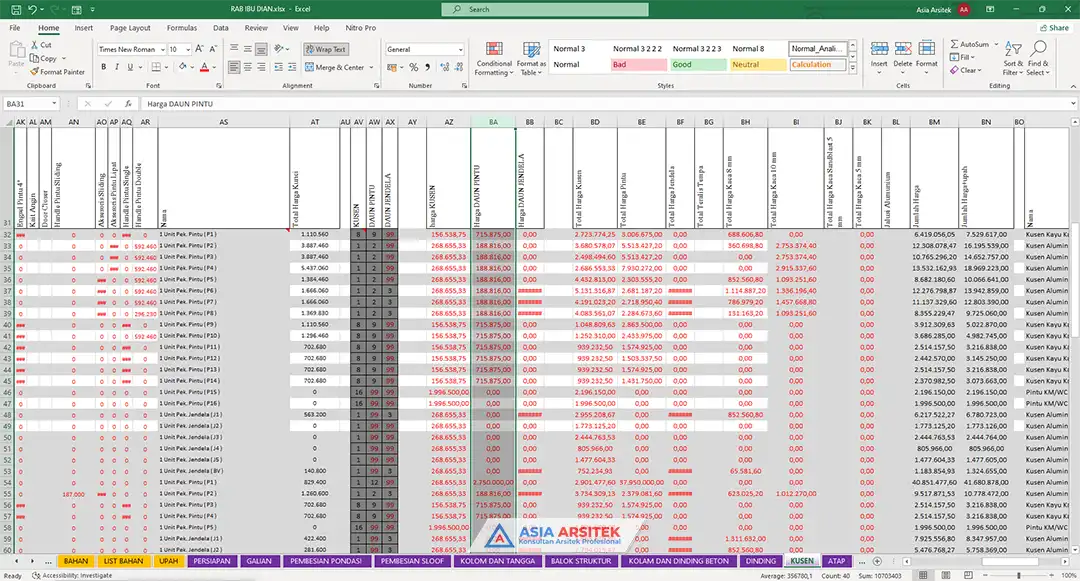Open the Formulas ribbon tab
The width and height of the screenshot is (1080, 581).
coord(181,28)
